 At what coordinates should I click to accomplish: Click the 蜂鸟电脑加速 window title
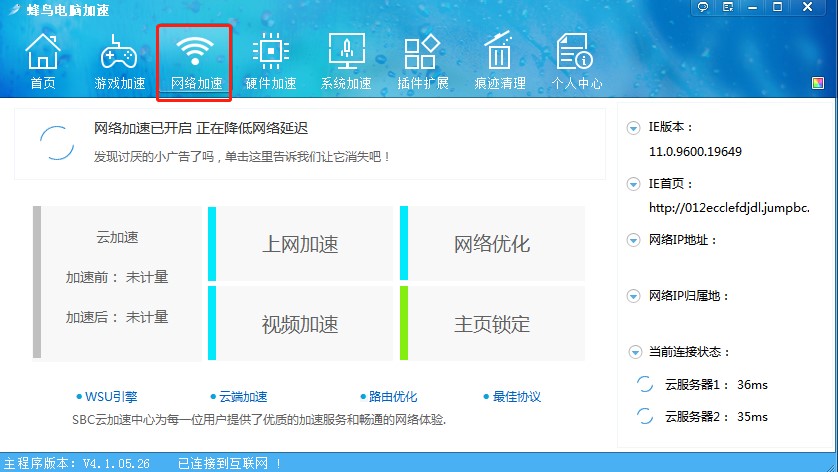68,10
